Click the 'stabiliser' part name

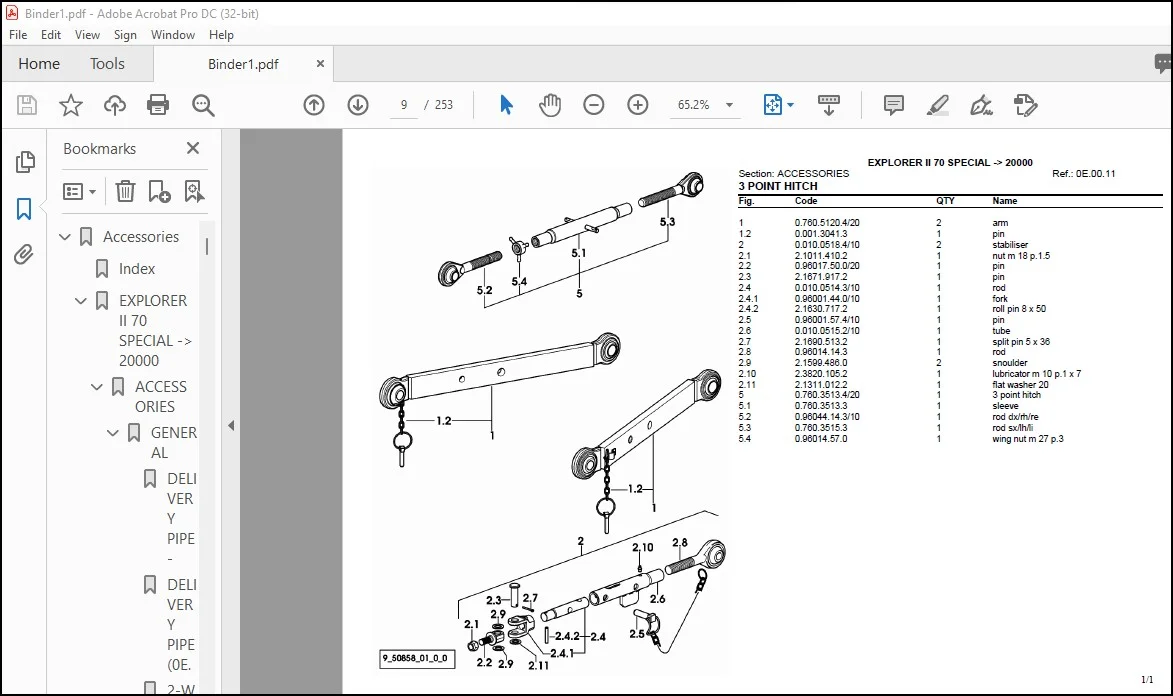[1010, 245]
